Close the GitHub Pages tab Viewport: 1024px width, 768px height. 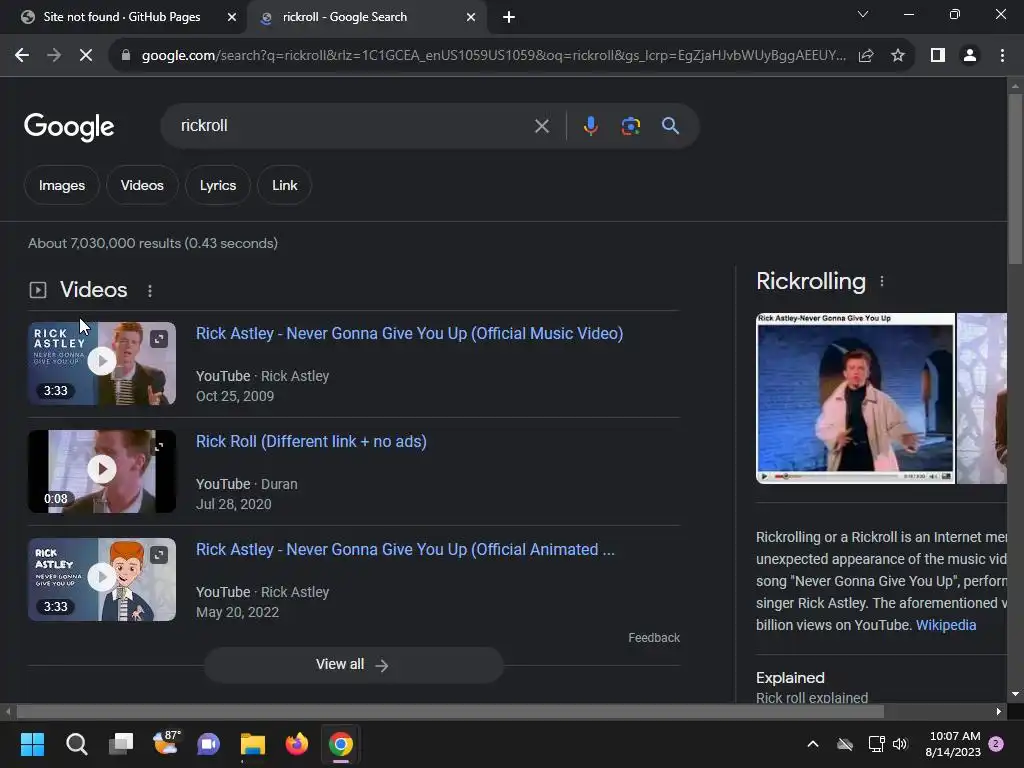coord(231,17)
